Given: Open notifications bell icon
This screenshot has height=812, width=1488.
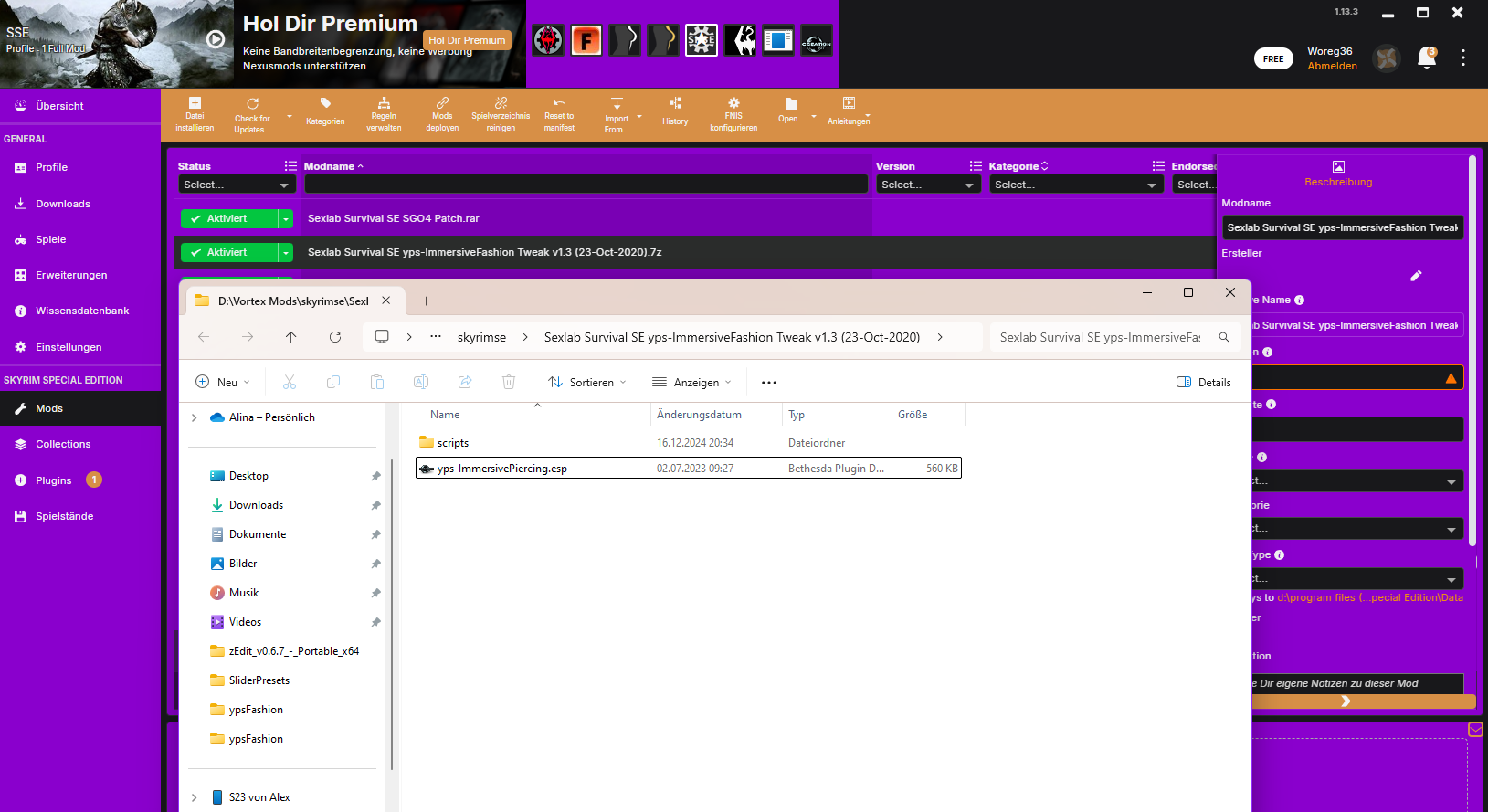Looking at the screenshot, I should click(1426, 58).
